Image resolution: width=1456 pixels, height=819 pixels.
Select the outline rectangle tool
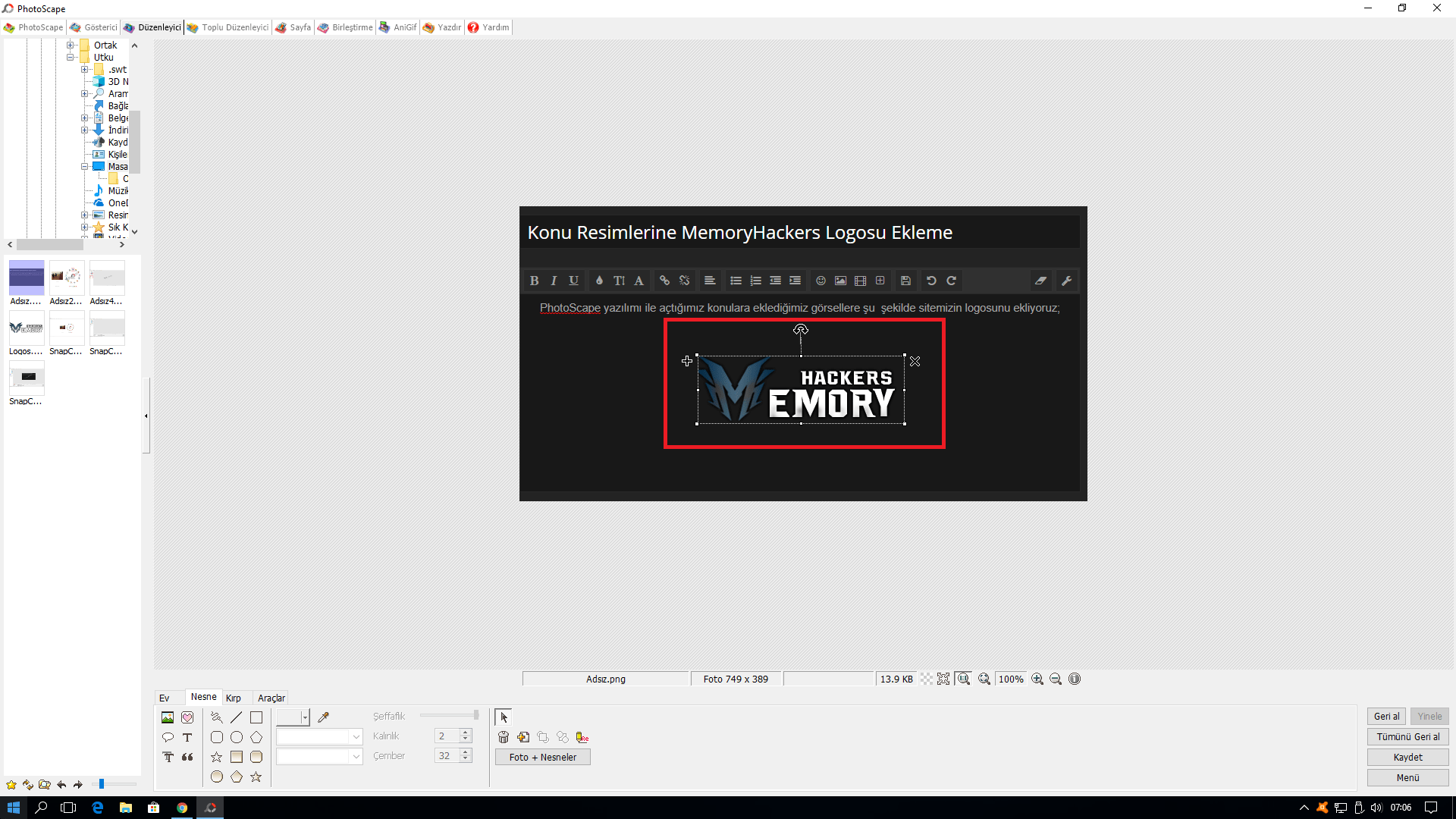coord(256,717)
